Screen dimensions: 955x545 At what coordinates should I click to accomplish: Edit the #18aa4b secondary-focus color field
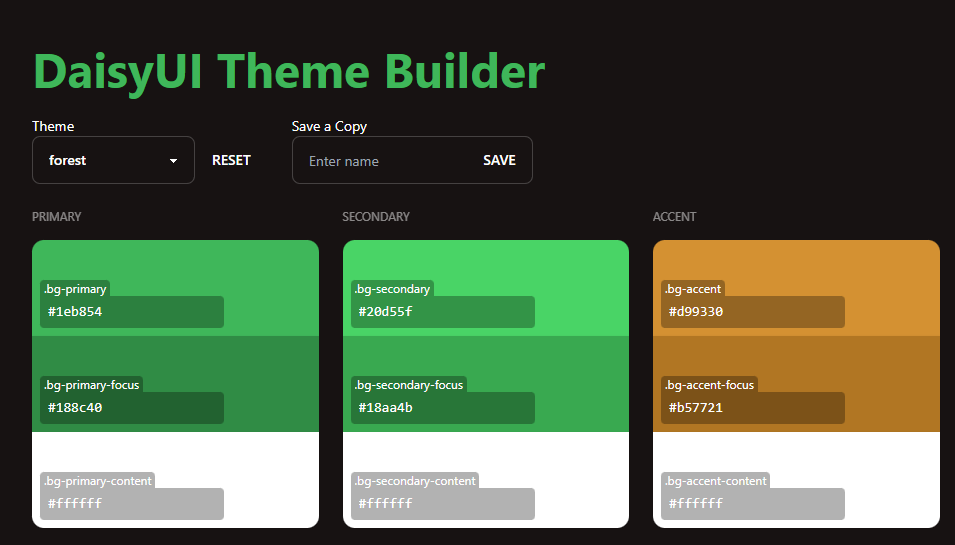tap(443, 408)
